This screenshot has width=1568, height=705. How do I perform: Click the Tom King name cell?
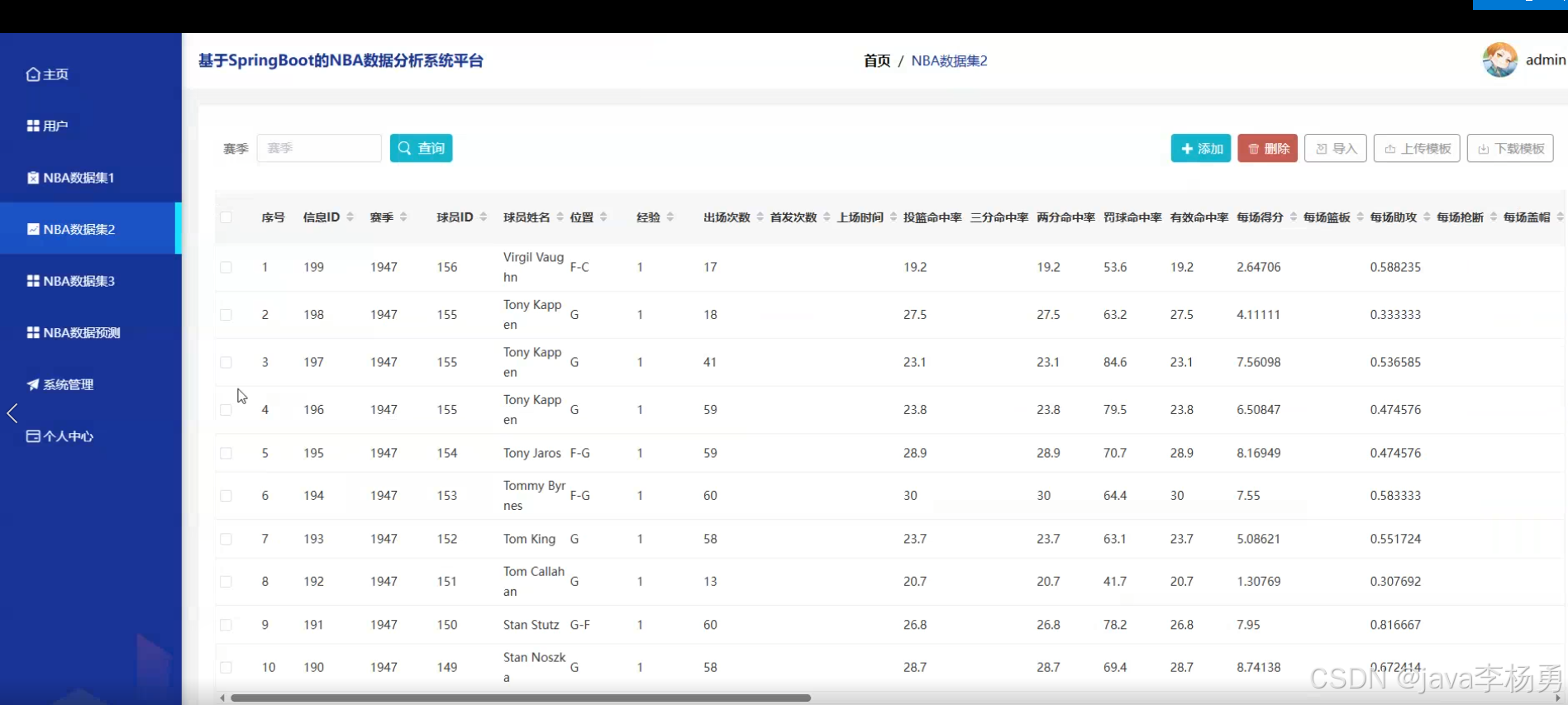[x=530, y=539]
